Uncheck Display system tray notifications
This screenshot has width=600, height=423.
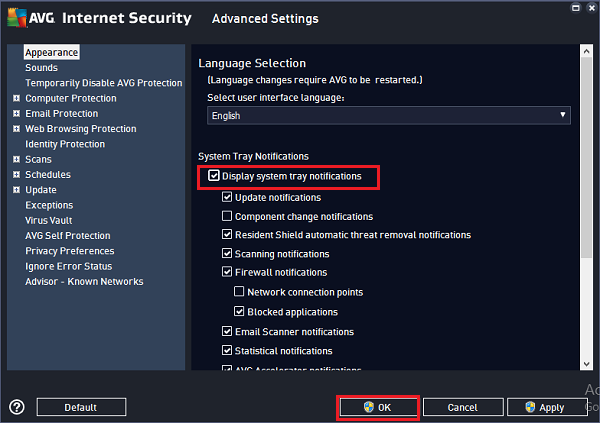(215, 177)
